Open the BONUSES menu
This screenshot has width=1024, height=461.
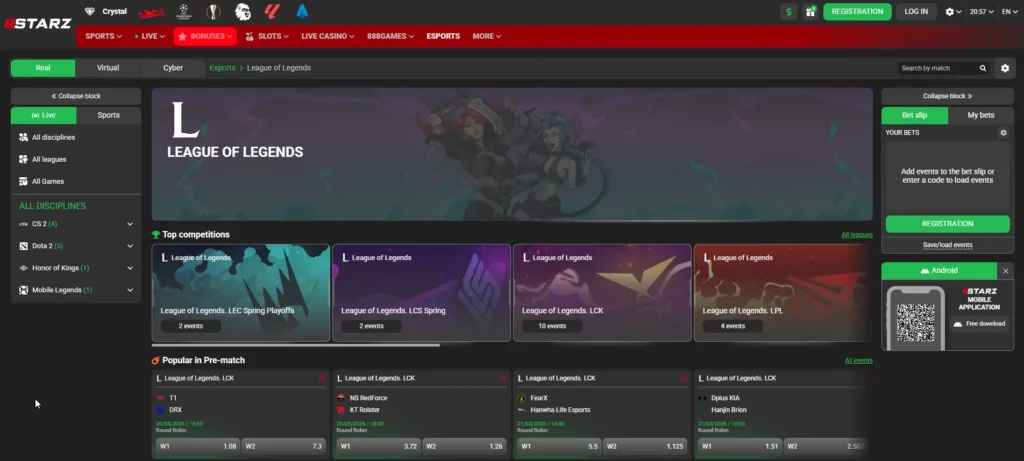[x=205, y=37]
